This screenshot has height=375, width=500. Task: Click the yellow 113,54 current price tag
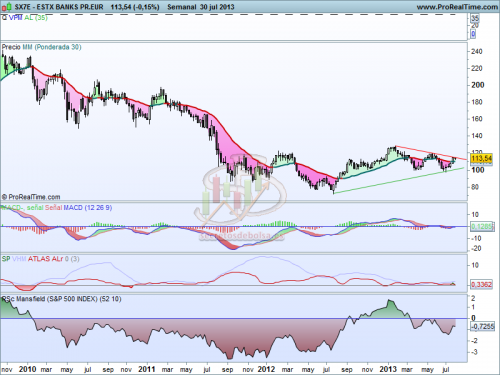coord(481,158)
